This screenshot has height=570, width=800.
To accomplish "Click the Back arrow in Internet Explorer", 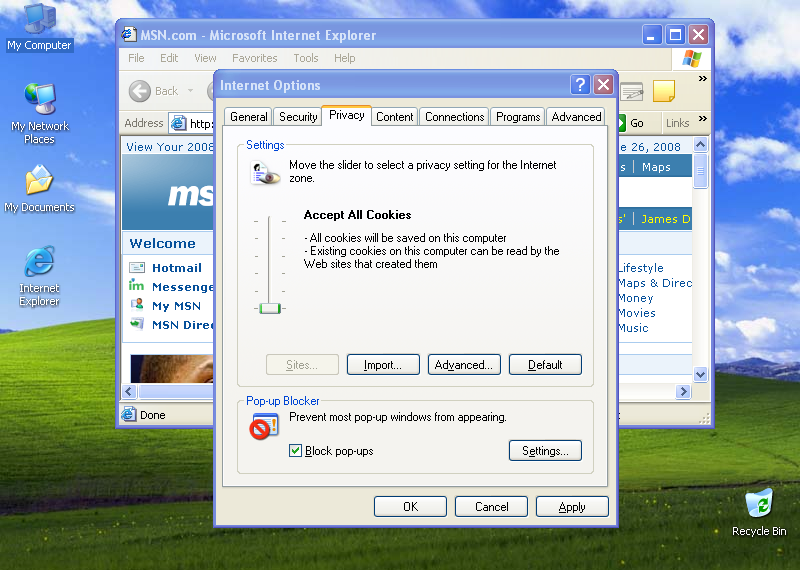I will pos(140,91).
